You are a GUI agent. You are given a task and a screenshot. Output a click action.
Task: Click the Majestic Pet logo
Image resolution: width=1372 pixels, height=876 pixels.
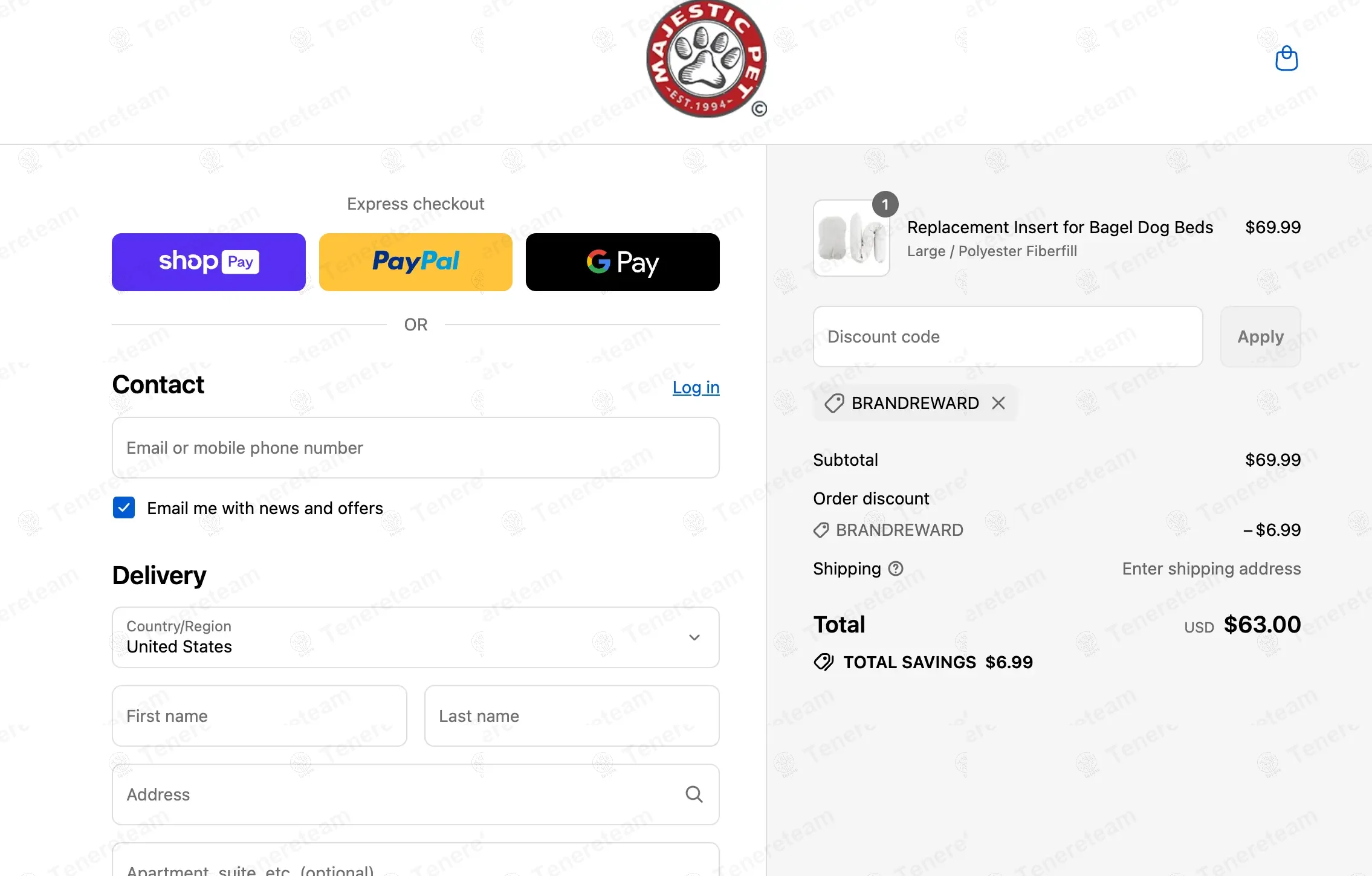pyautogui.click(x=706, y=59)
